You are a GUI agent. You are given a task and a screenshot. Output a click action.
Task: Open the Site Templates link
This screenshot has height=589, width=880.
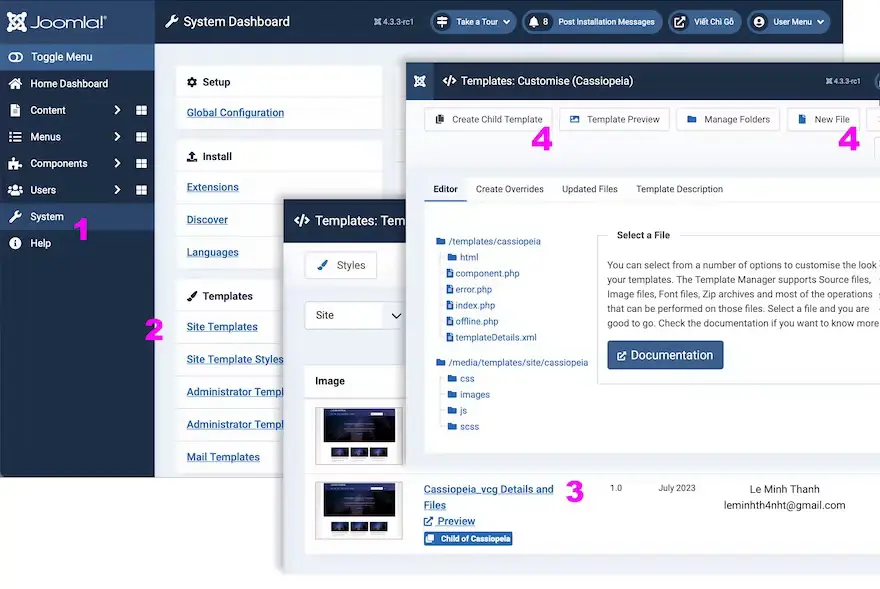pyautogui.click(x=222, y=327)
